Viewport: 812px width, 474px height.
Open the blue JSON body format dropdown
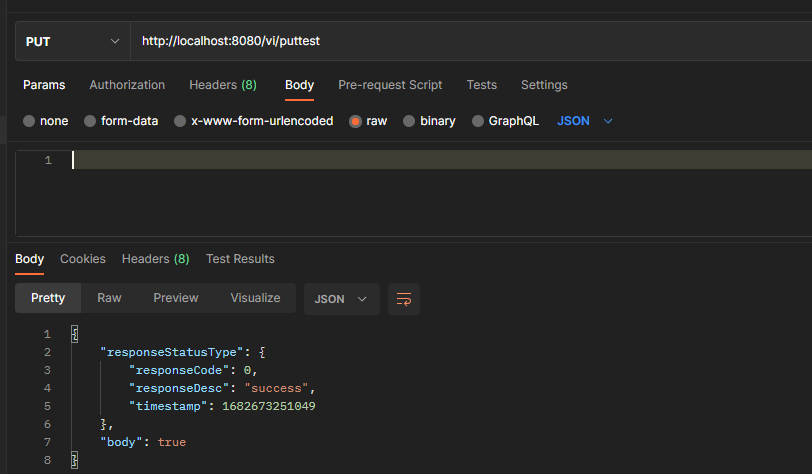585,121
